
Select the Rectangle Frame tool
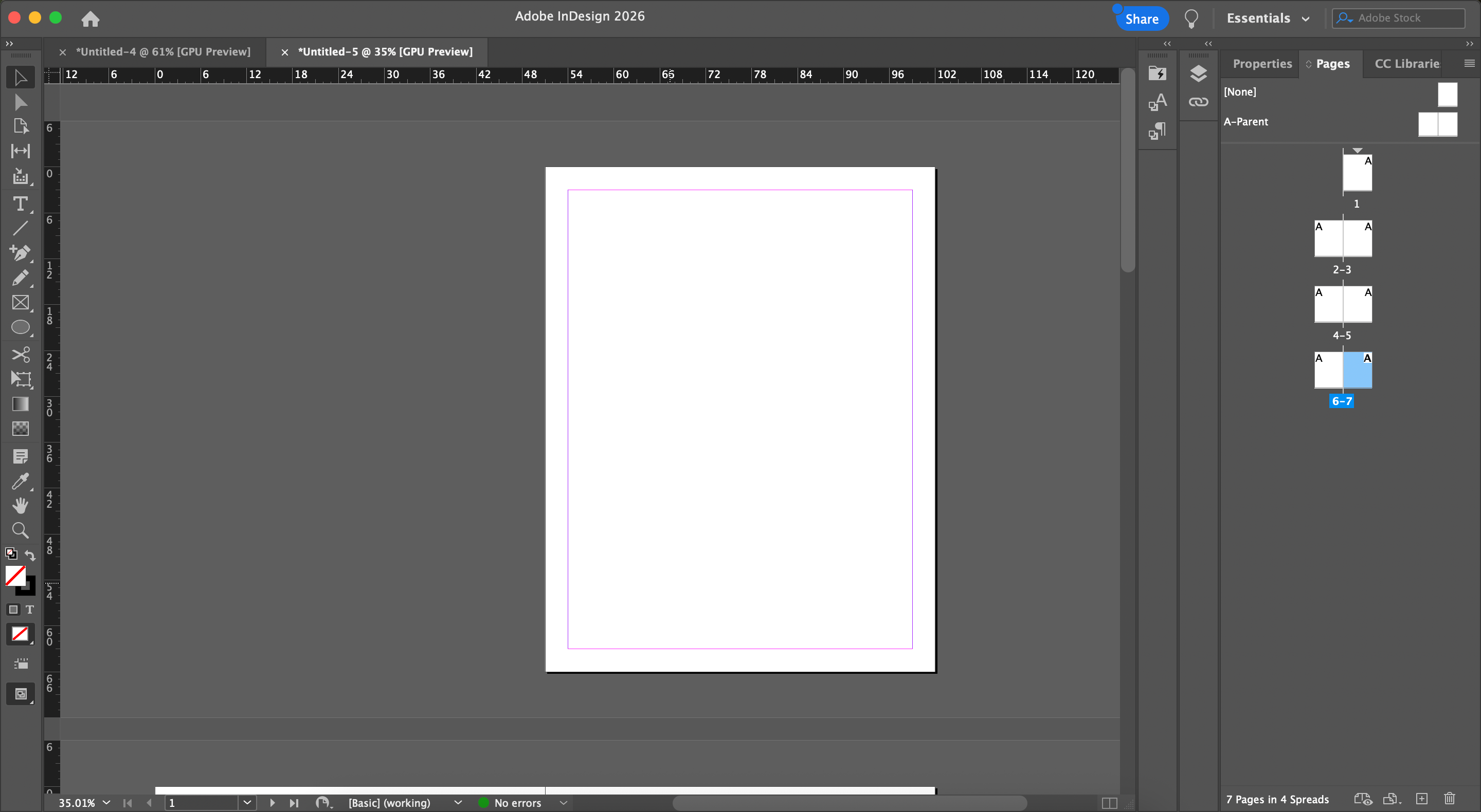(20, 303)
